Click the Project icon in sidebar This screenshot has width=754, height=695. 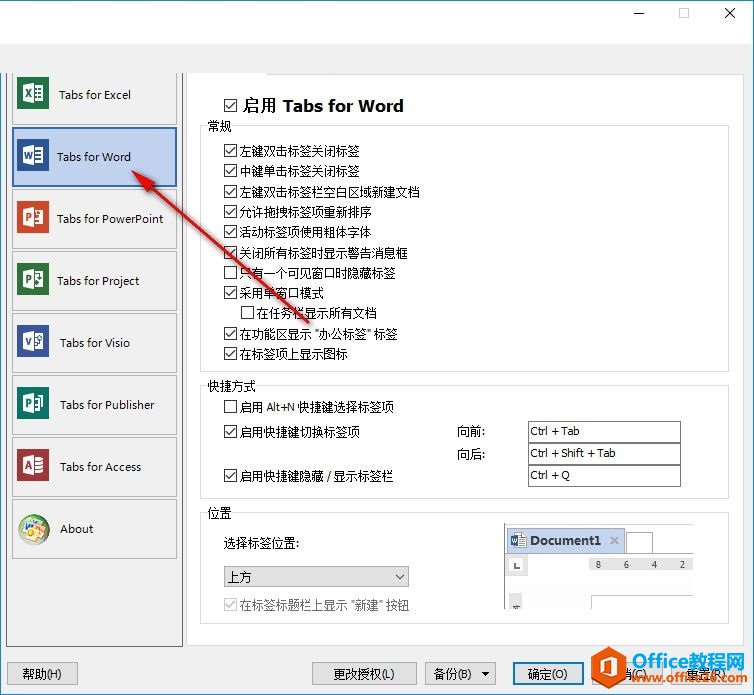33,279
